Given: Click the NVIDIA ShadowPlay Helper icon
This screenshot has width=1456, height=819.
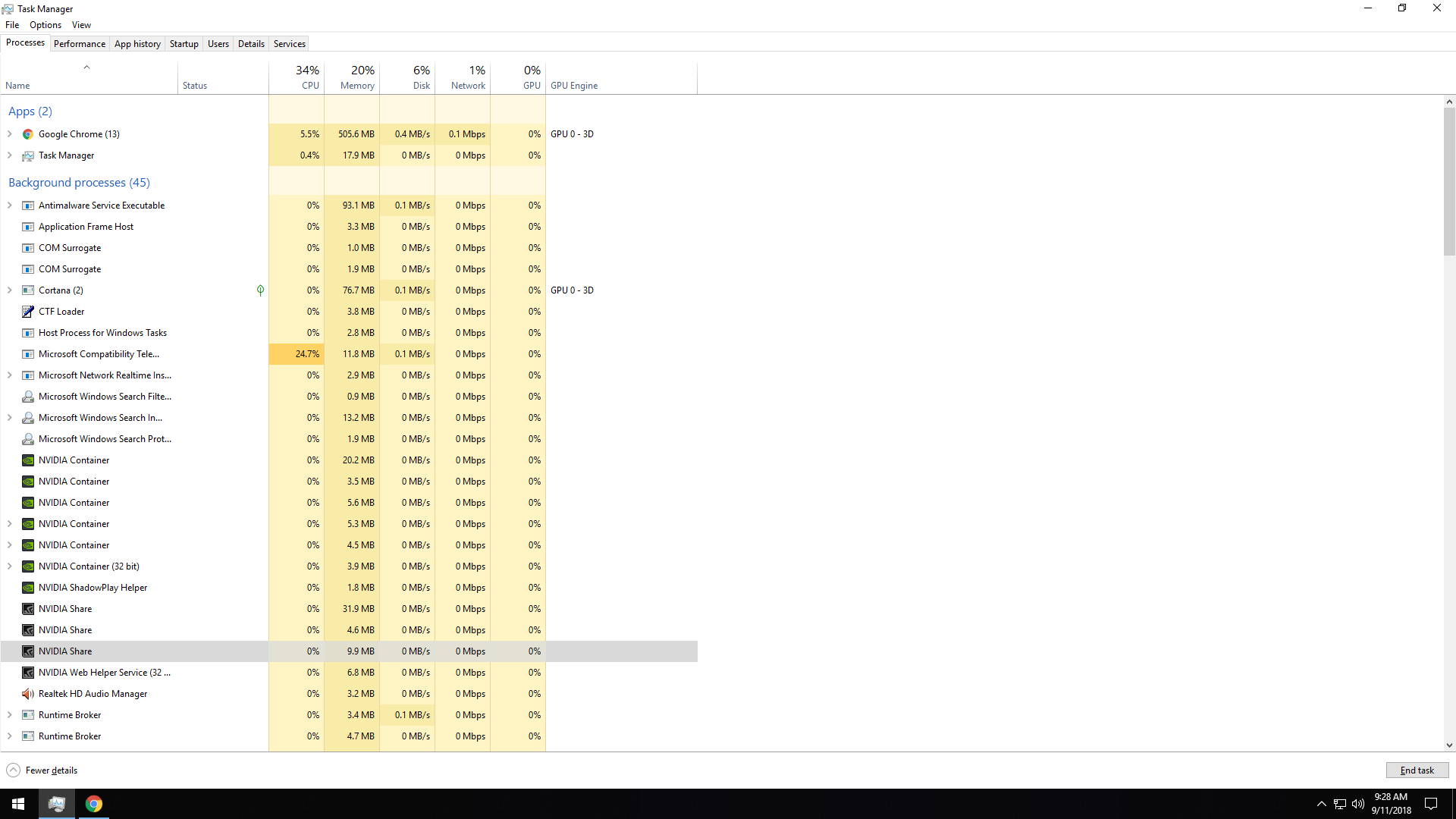Looking at the screenshot, I should (x=28, y=588).
